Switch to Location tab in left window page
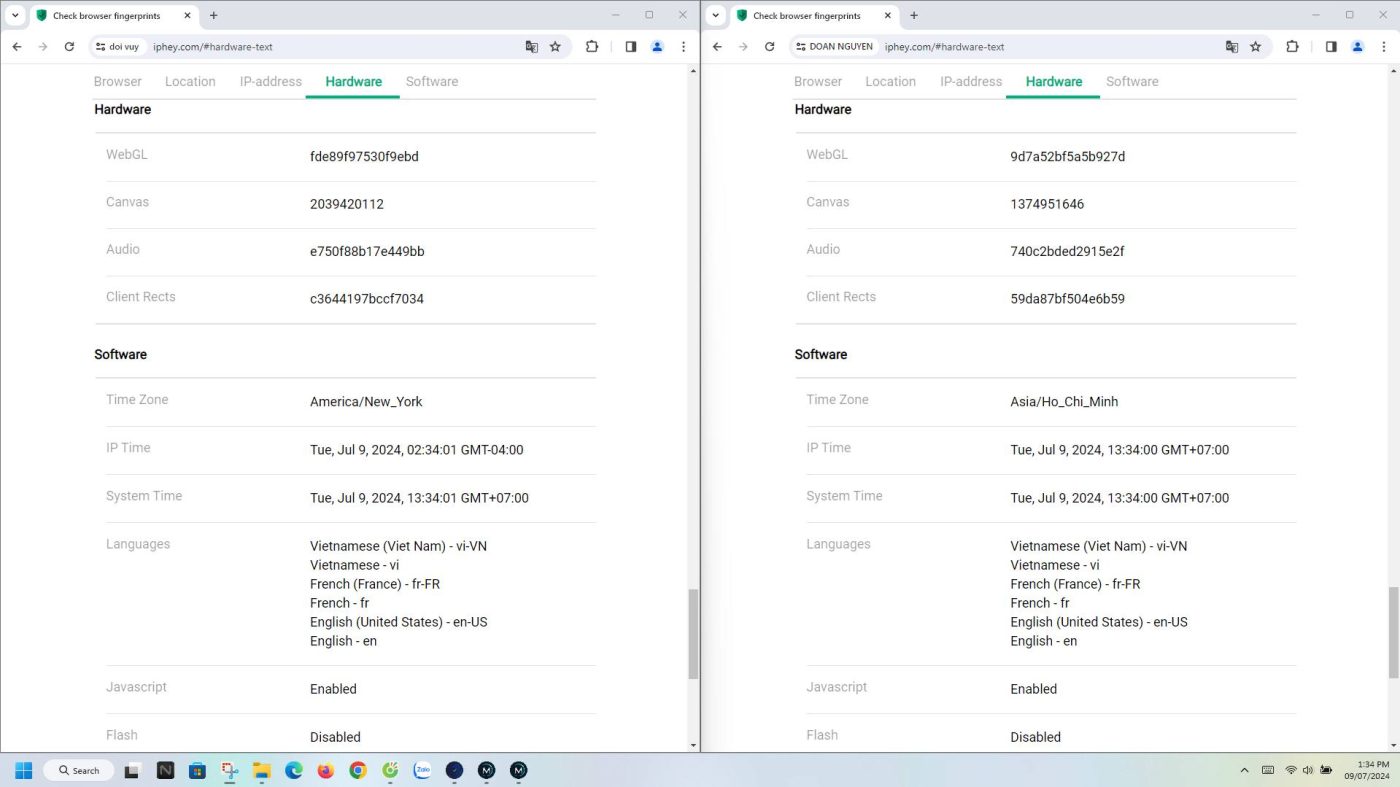 point(190,81)
